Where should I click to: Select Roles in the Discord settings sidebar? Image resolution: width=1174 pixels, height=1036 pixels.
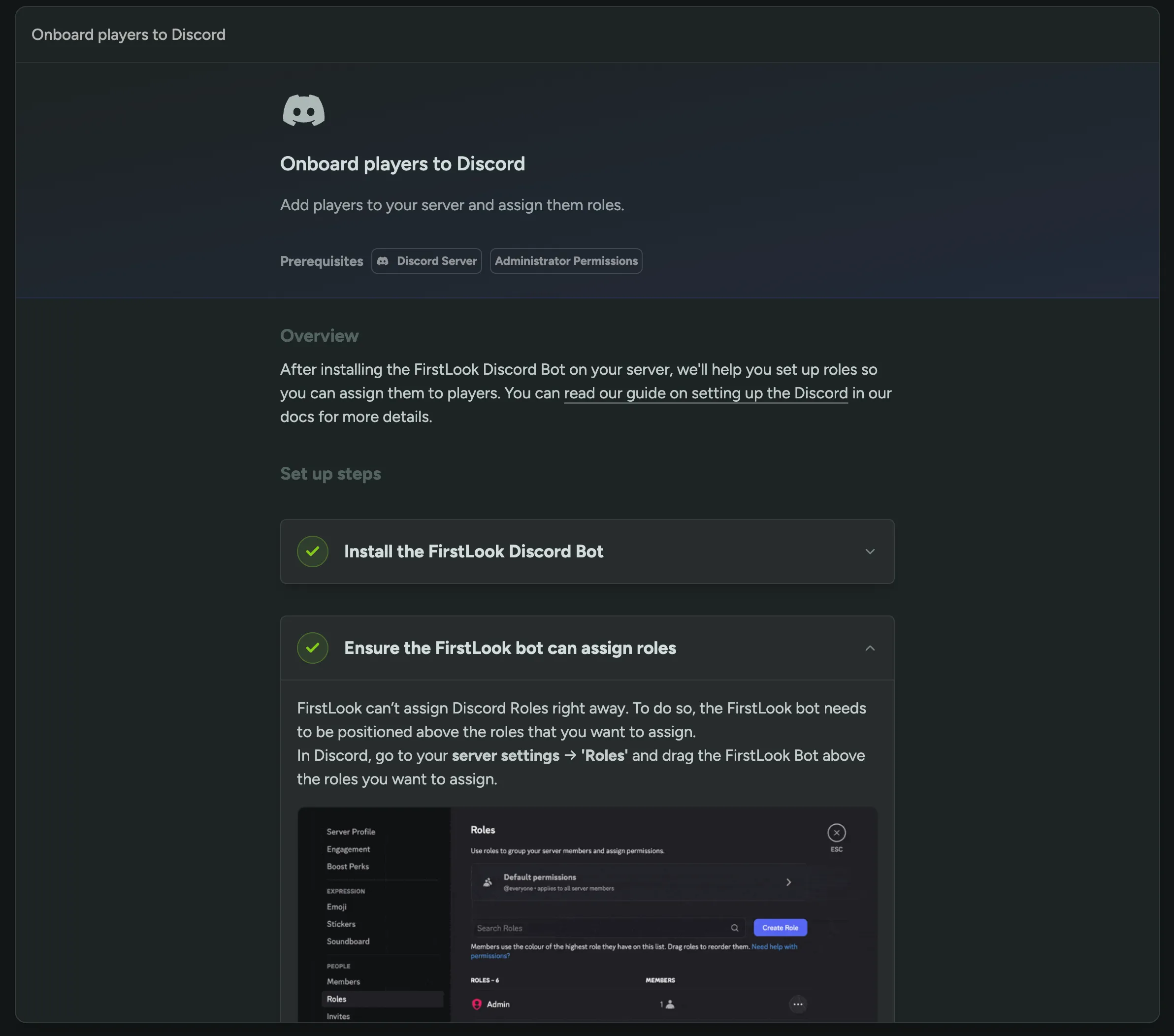point(336,999)
